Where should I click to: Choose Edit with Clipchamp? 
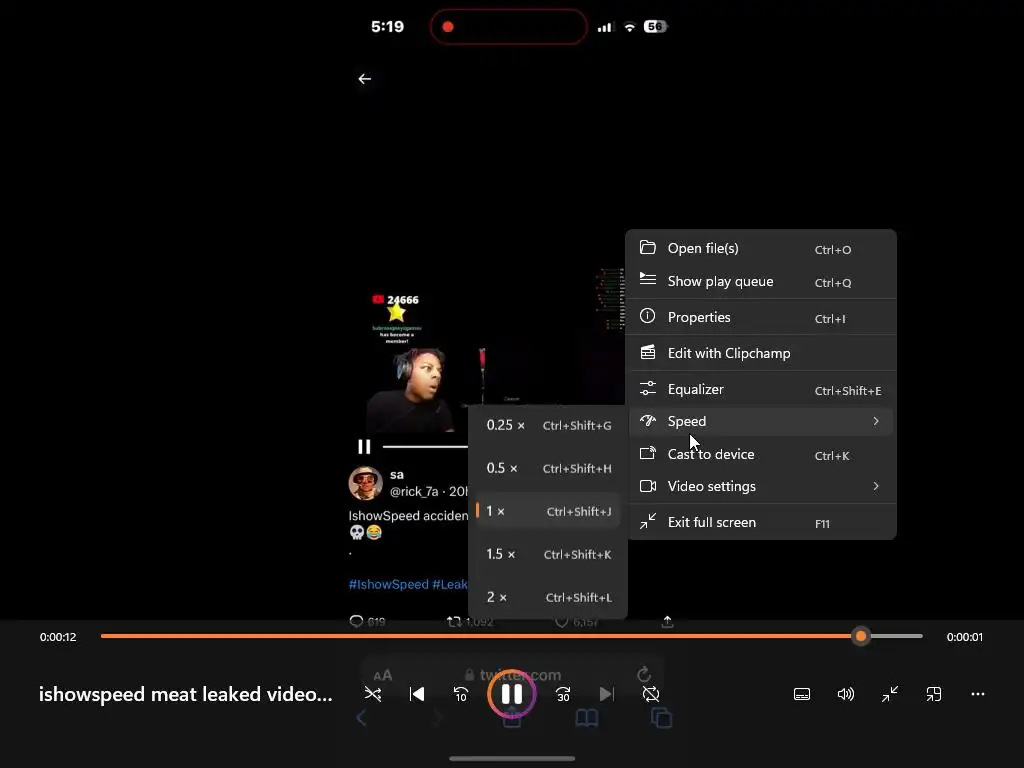(761, 353)
